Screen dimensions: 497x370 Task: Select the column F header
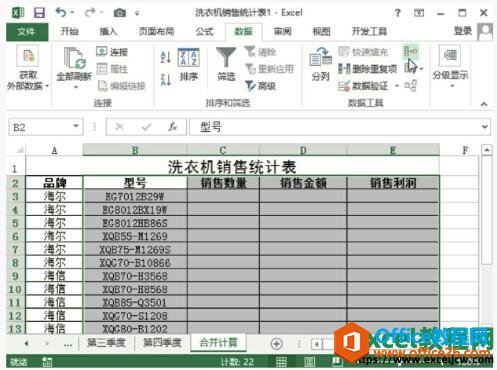pyautogui.click(x=465, y=150)
